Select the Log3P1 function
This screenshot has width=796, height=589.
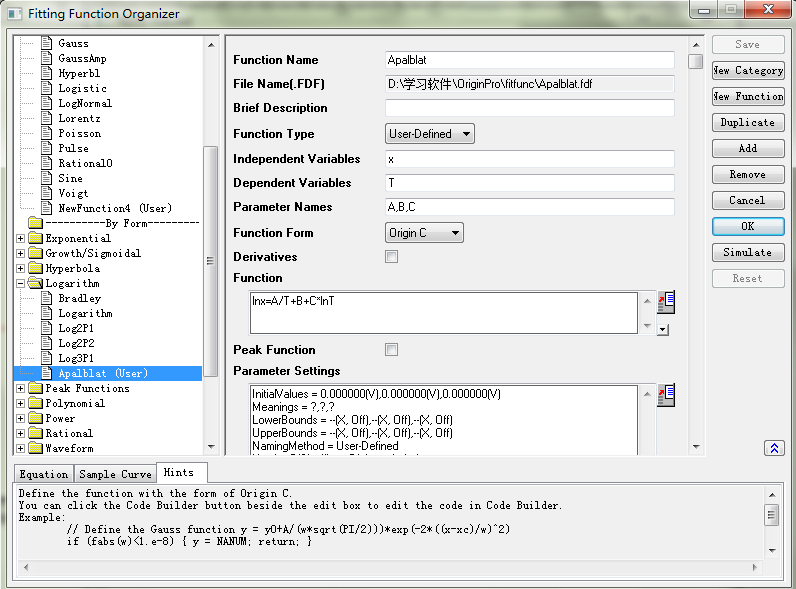point(76,358)
